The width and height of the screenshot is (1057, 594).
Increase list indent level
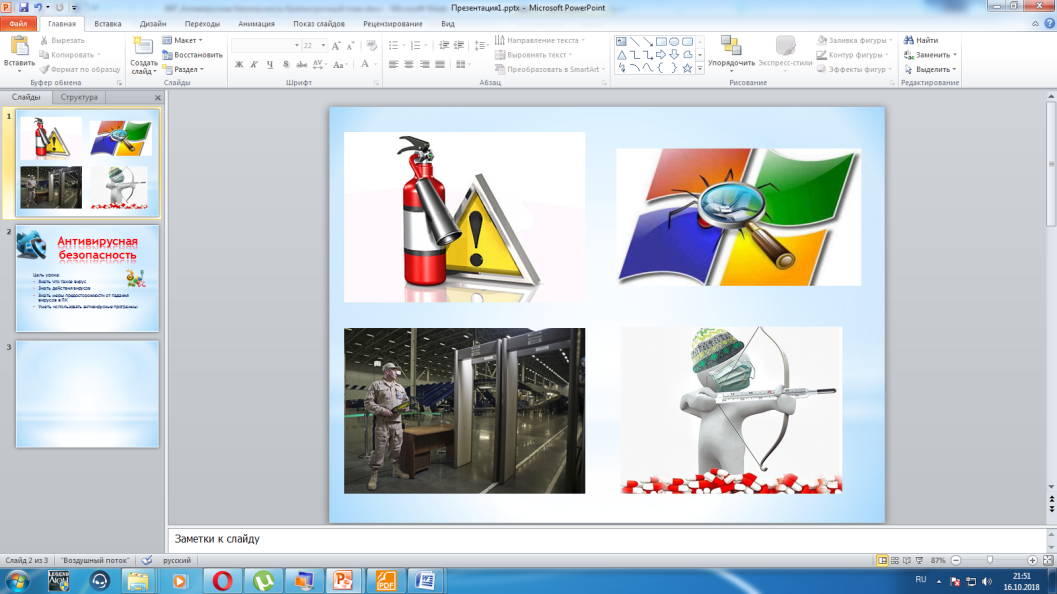(459, 46)
